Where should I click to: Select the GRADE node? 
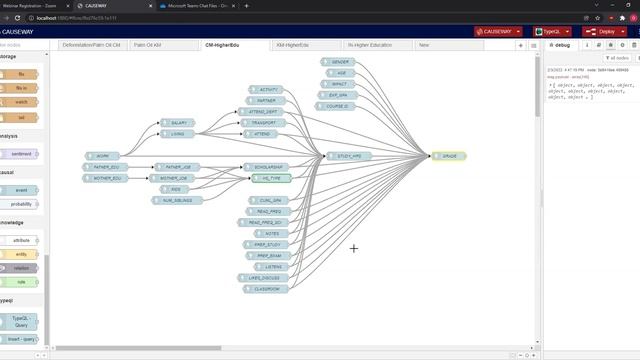(x=449, y=156)
